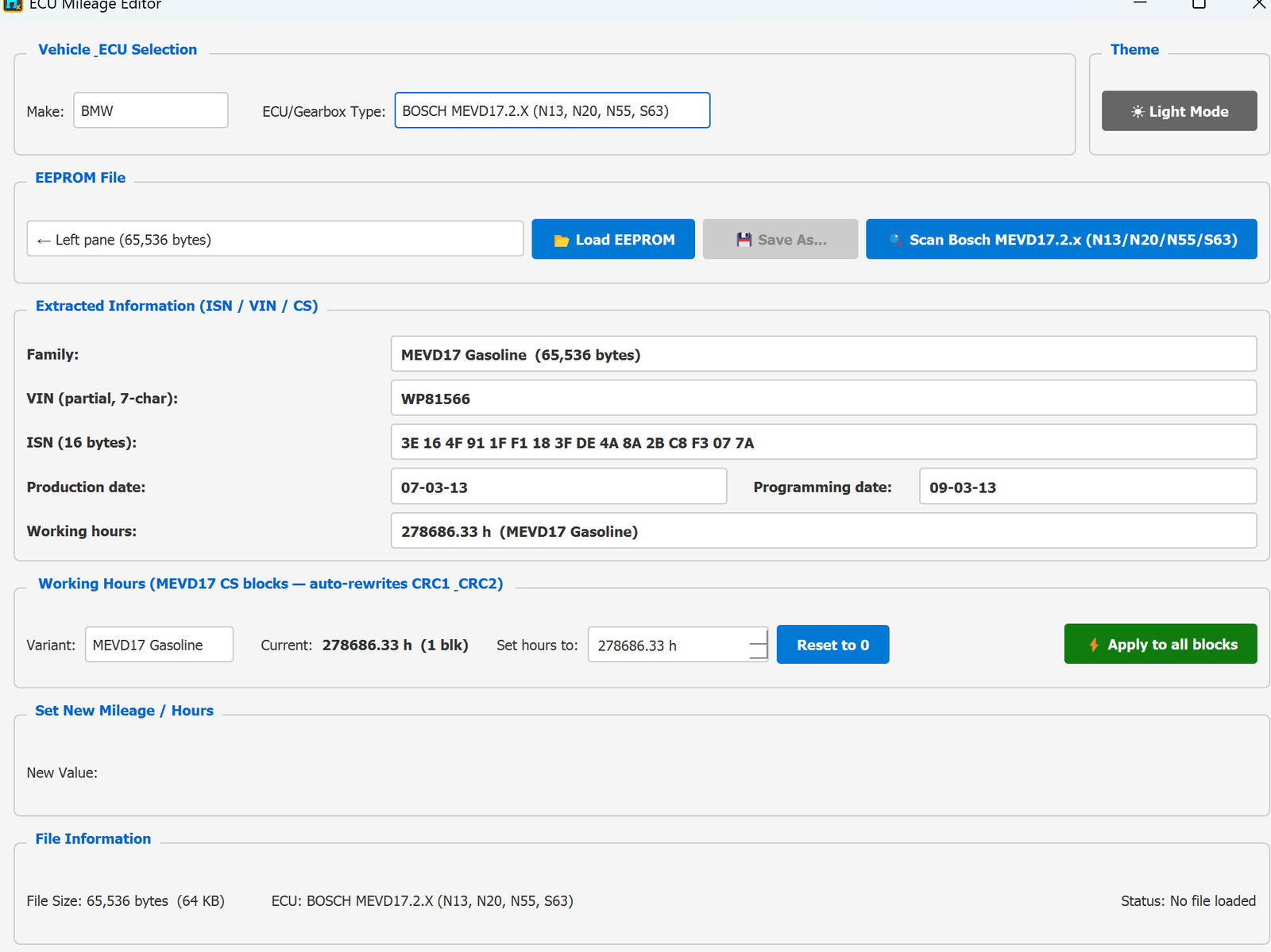Scan Bosch MEVD17.2.x N13/N20/N55/S63

[x=1061, y=239]
